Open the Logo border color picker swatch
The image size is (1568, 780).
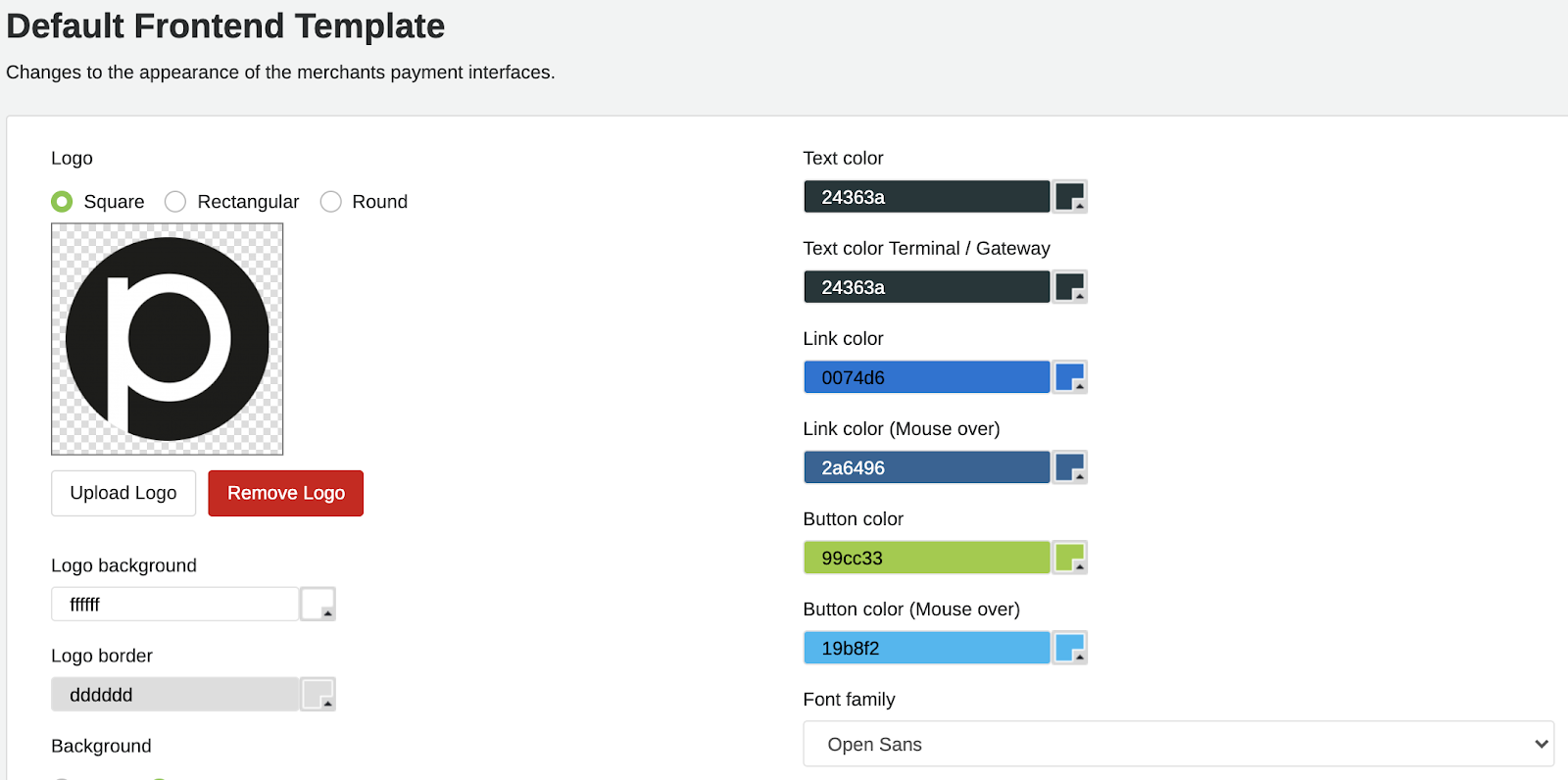(x=318, y=695)
